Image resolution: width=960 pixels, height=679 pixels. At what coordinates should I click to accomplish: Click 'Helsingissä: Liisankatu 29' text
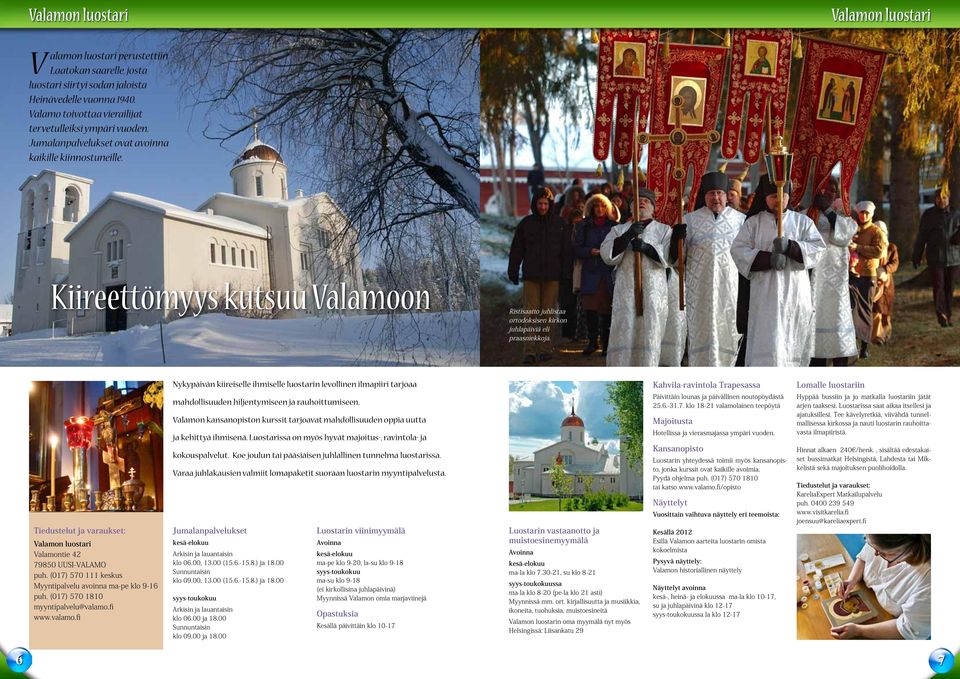[546, 631]
